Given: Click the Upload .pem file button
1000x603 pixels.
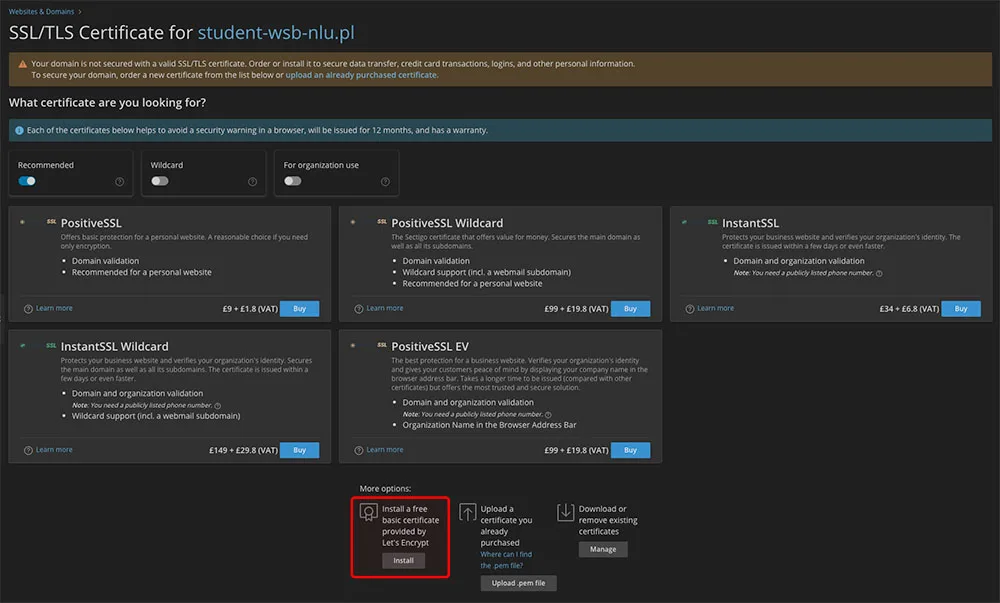Looking at the screenshot, I should click(518, 583).
